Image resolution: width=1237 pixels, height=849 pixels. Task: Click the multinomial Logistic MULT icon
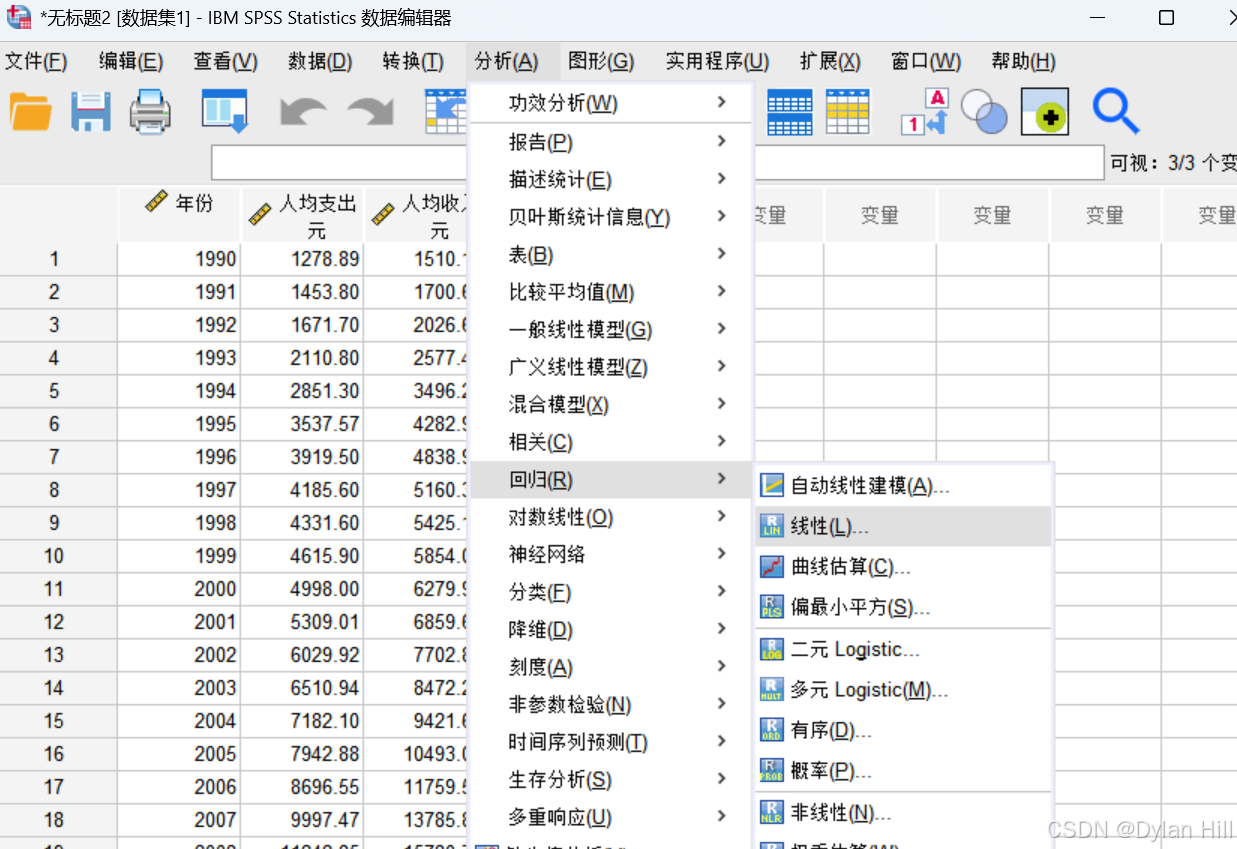point(771,690)
